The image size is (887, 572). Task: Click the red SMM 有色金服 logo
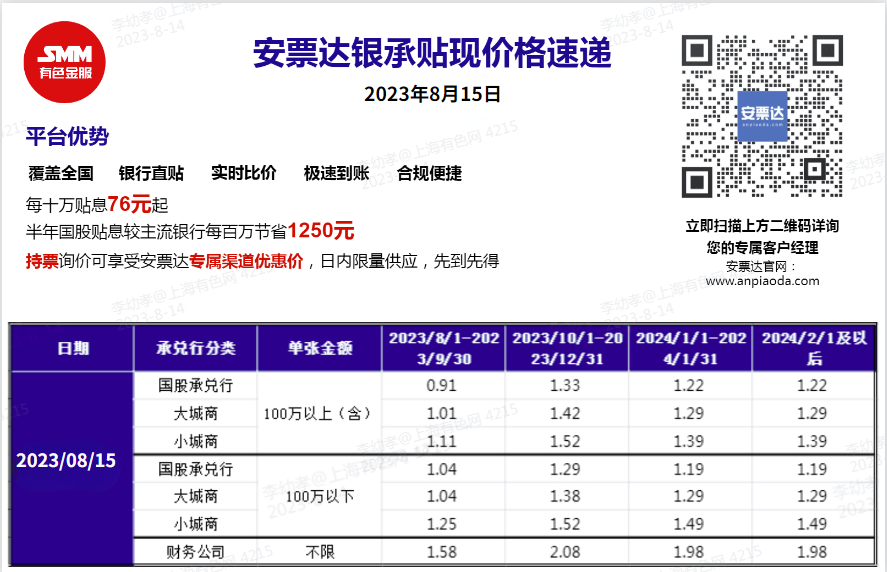tap(64, 62)
